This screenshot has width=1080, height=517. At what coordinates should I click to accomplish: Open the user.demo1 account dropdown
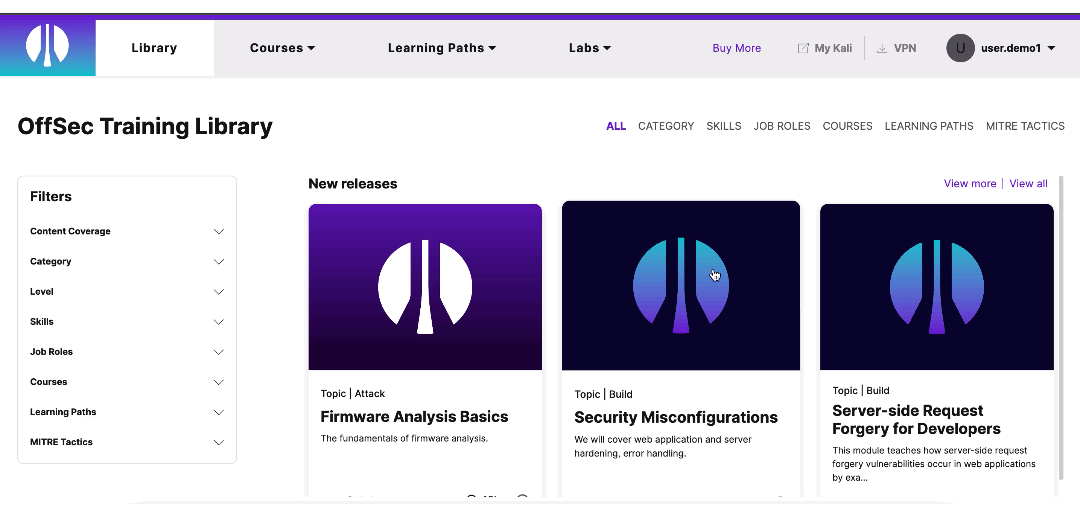click(x=1018, y=48)
